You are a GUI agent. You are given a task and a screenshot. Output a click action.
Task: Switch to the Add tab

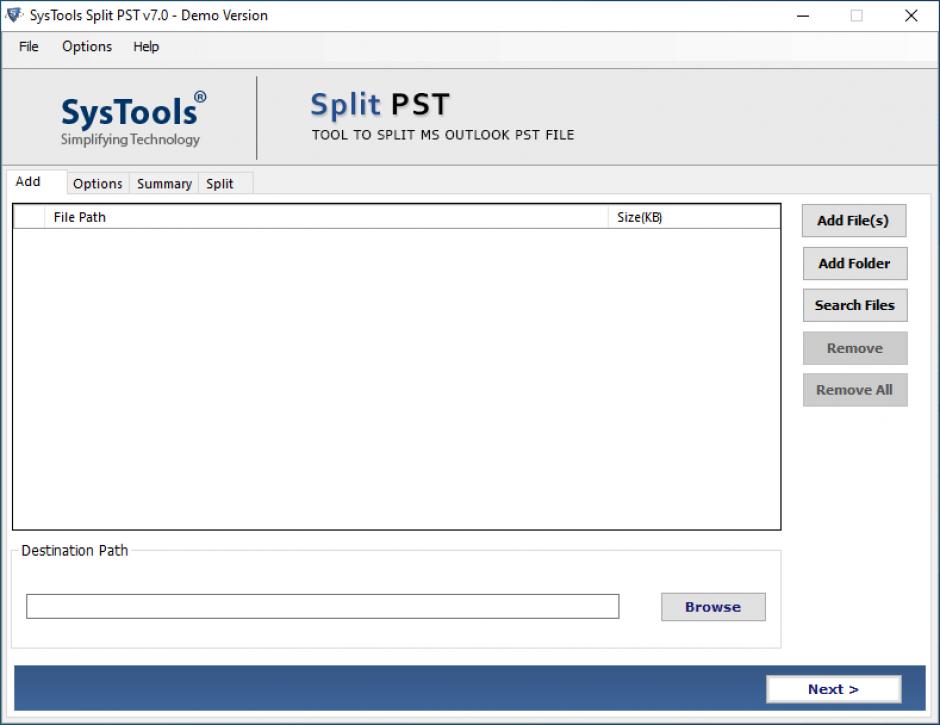point(36,182)
